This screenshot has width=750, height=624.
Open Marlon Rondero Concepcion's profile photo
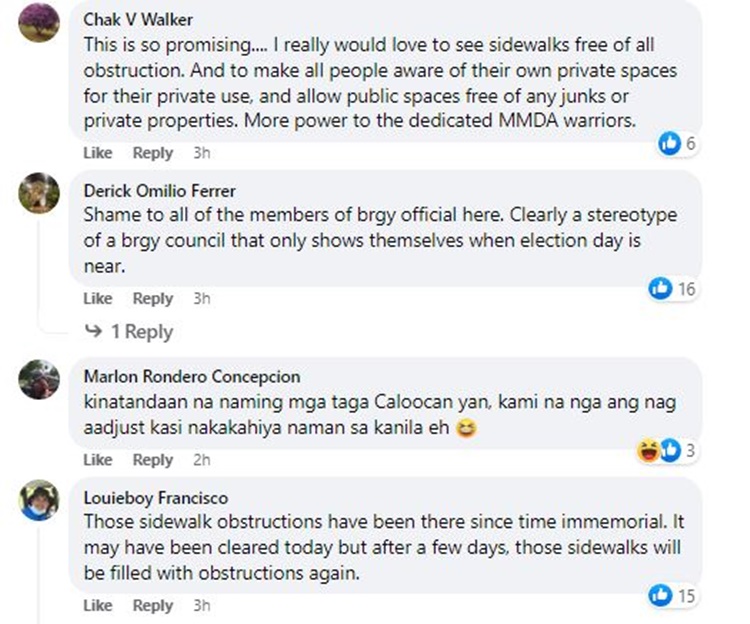click(39, 379)
